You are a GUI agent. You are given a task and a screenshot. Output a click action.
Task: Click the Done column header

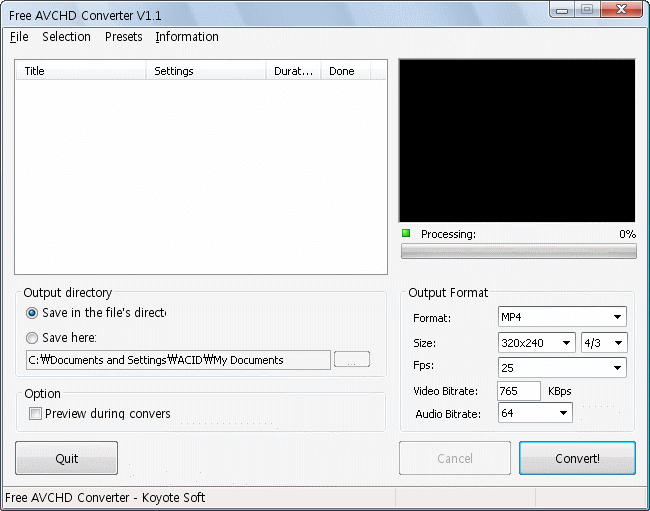346,71
